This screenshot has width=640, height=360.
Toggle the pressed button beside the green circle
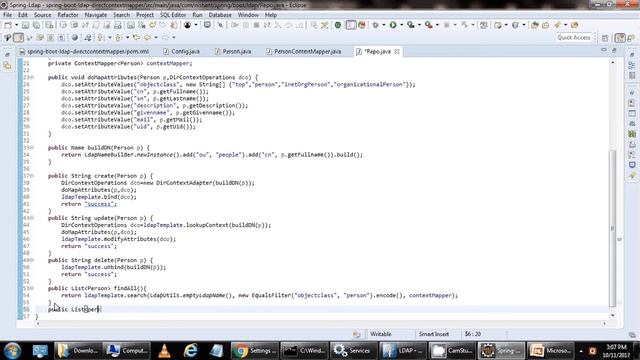(351, 25)
